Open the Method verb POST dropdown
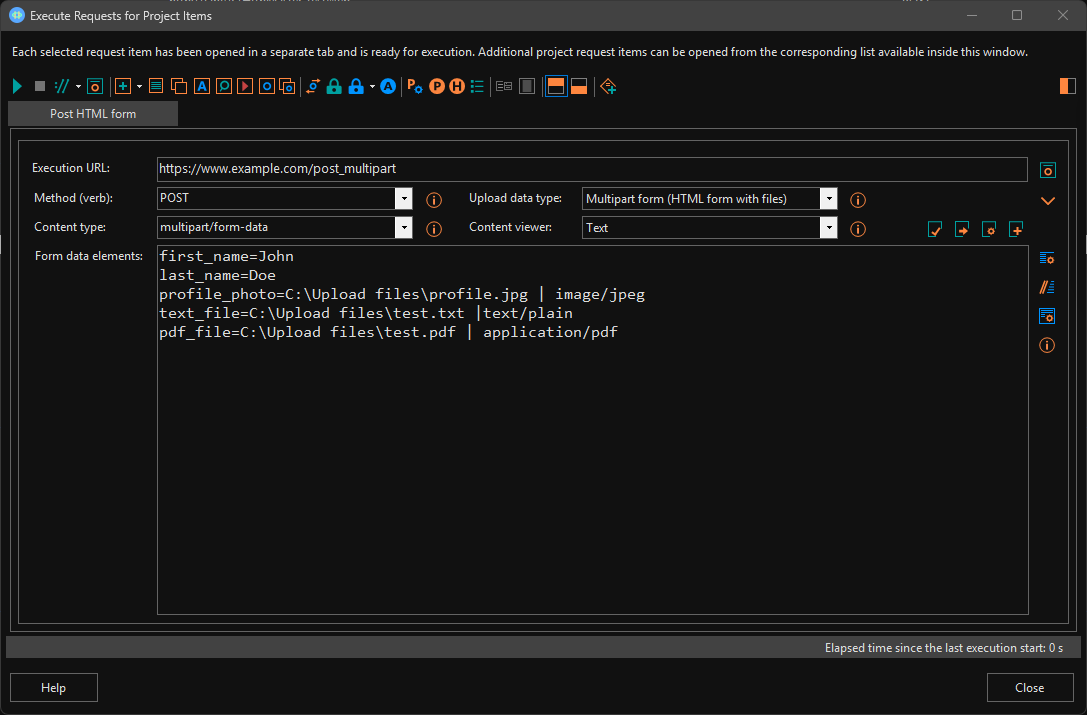This screenshot has width=1087, height=715. tap(403, 198)
